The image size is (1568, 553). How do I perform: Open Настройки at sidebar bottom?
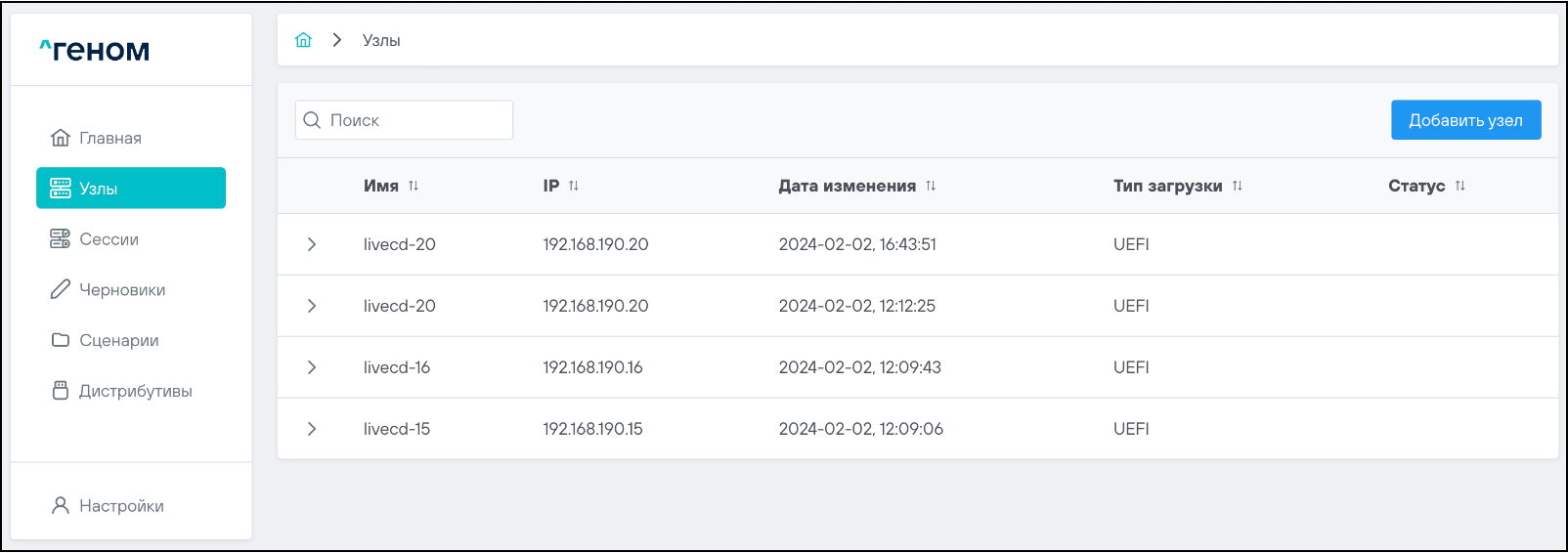click(x=121, y=506)
